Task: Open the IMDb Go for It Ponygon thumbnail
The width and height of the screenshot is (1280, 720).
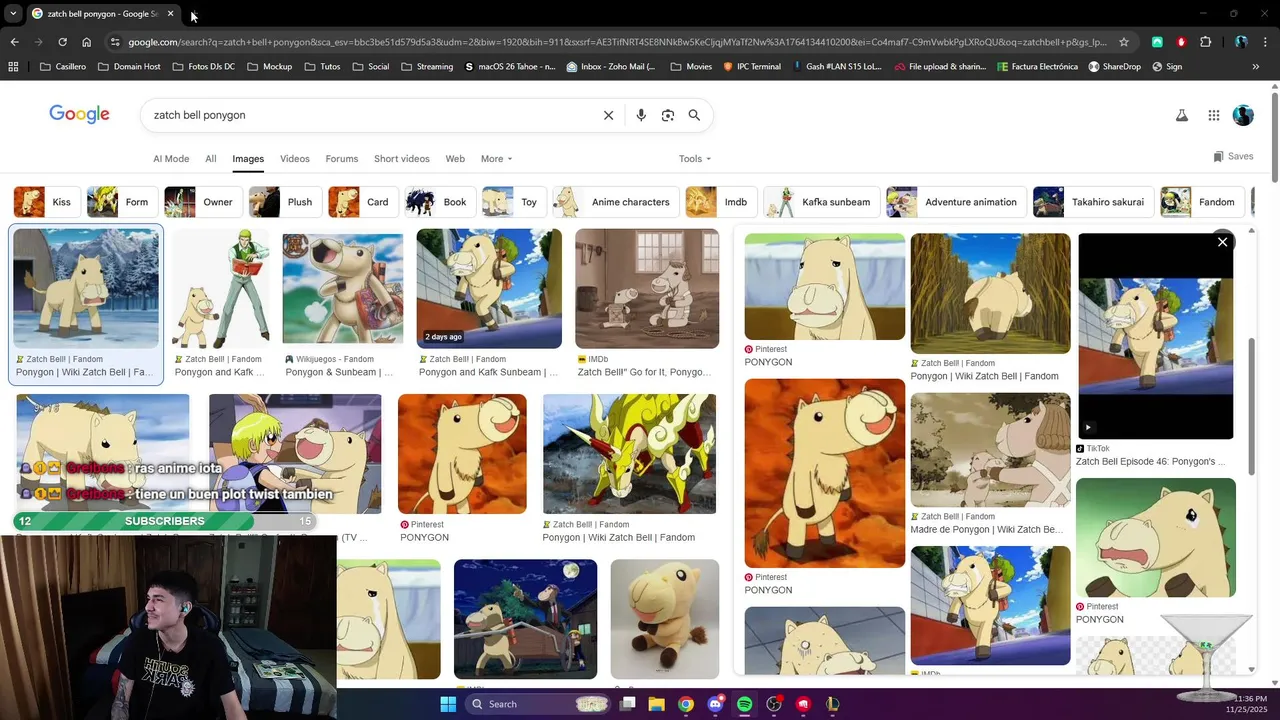Action: click(x=647, y=288)
